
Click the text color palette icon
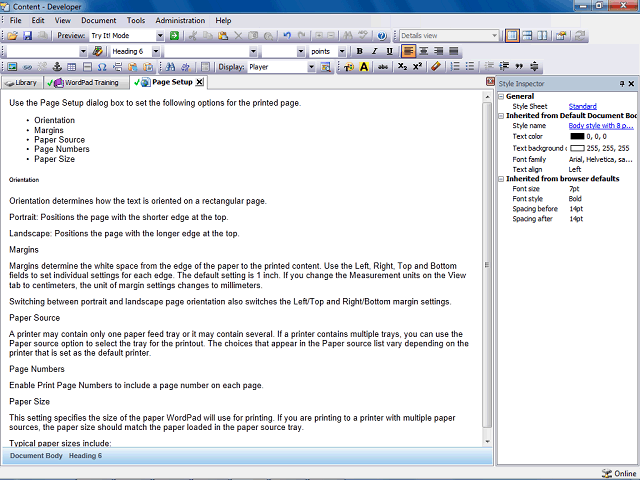pos(349,67)
